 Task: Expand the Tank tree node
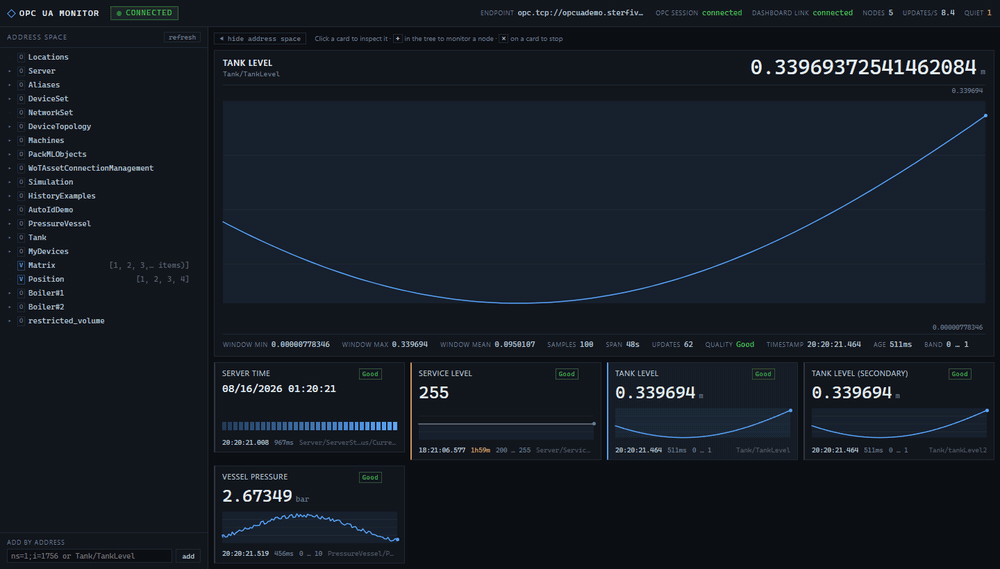(10, 237)
